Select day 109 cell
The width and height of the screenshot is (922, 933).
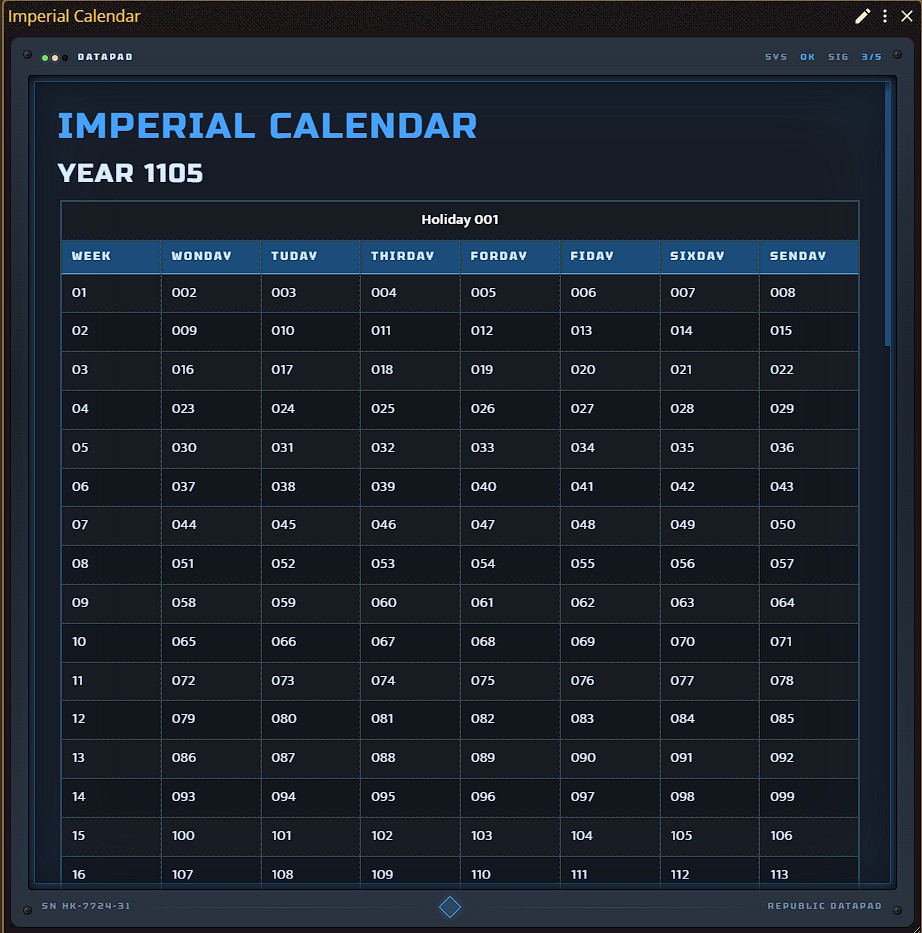click(410, 873)
